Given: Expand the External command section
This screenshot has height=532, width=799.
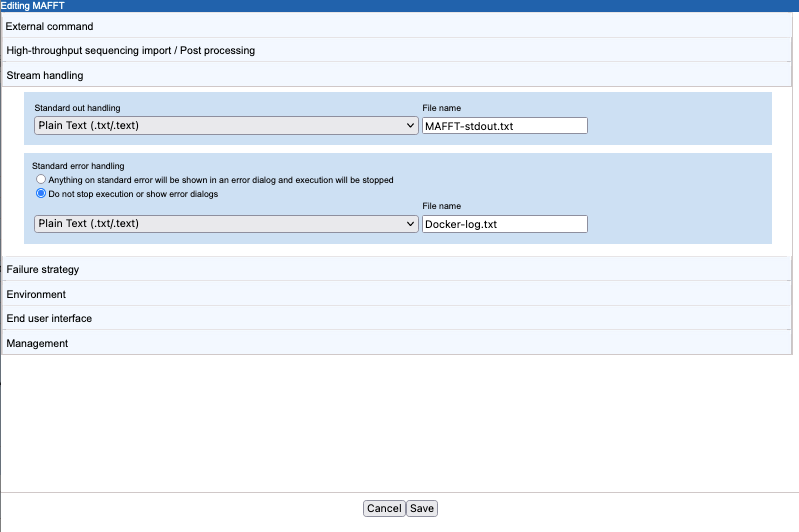Looking at the screenshot, I should tap(396, 26).
